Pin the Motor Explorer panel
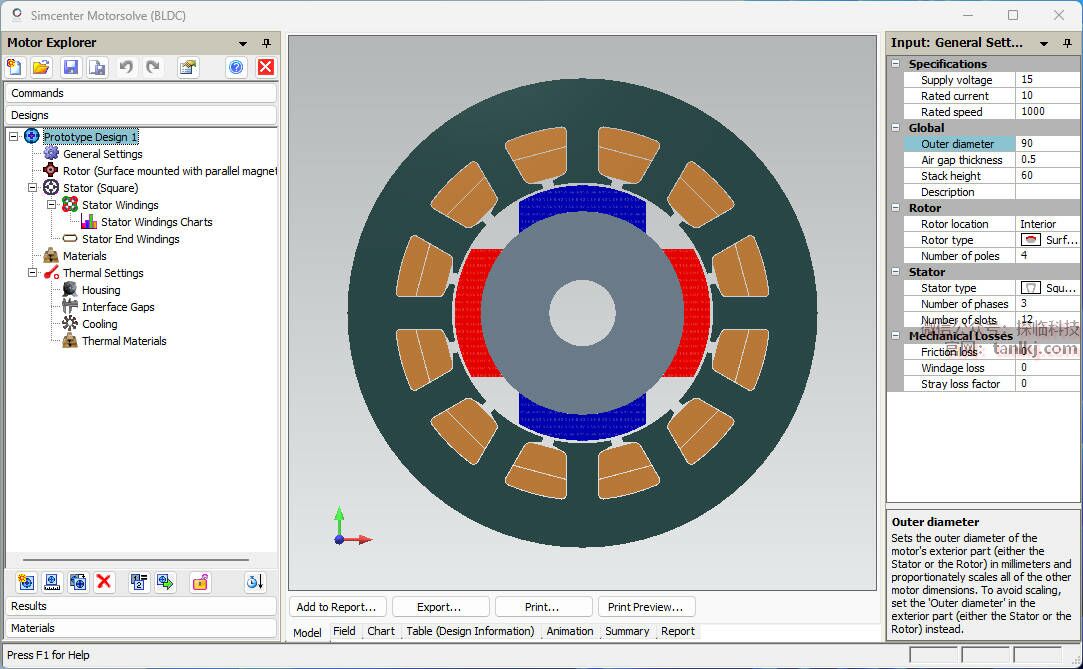This screenshot has width=1083, height=669. (x=267, y=43)
